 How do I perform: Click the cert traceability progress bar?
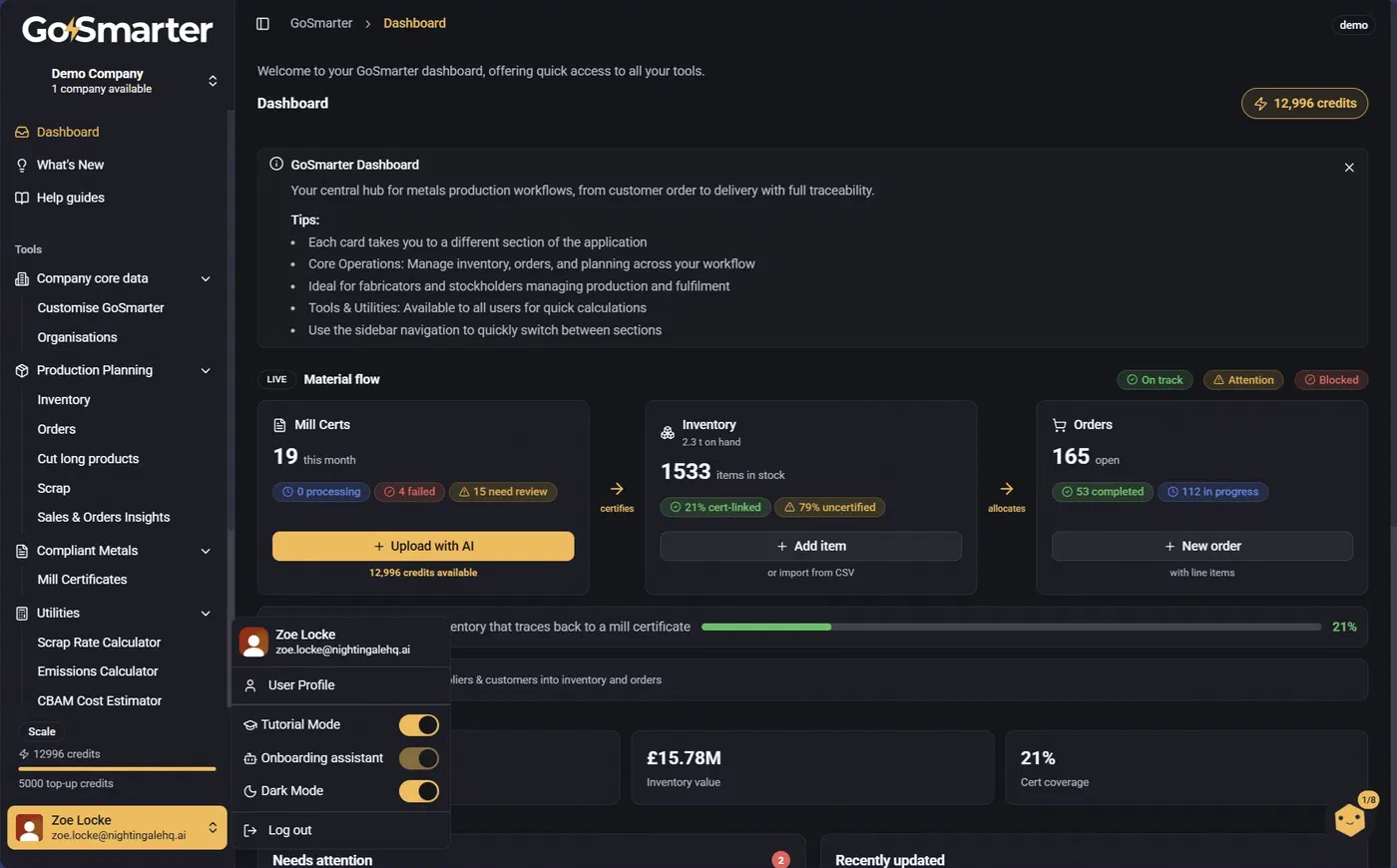(1011, 627)
